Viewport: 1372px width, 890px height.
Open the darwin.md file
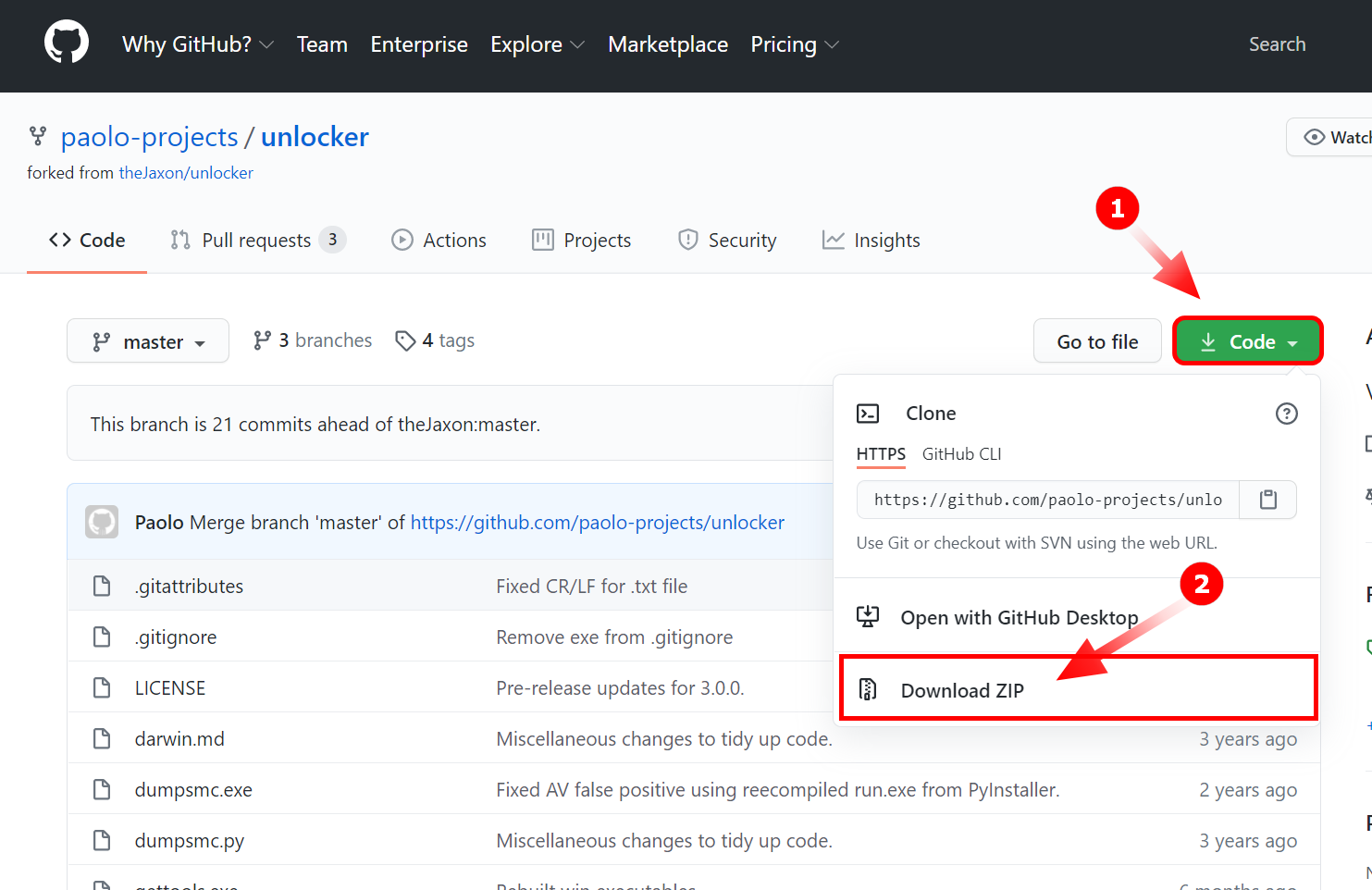click(x=179, y=739)
